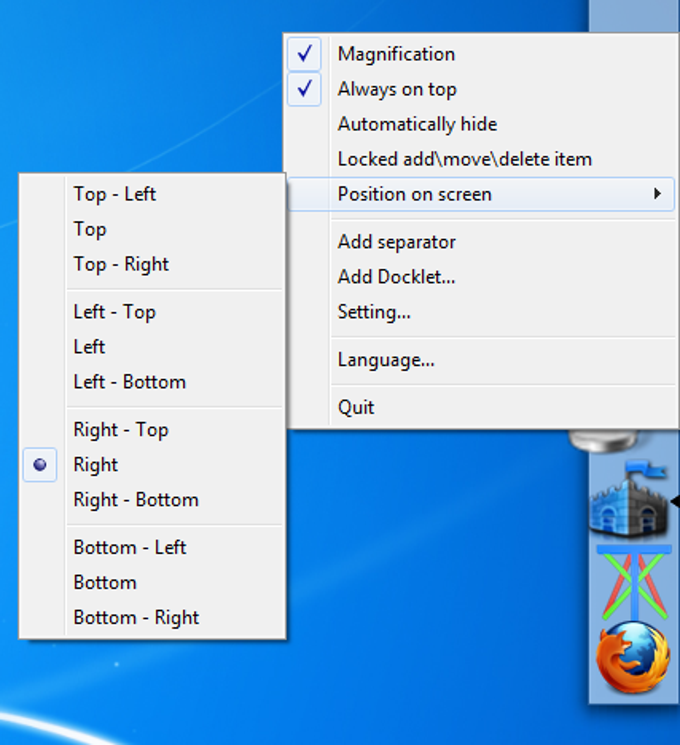This screenshot has height=745, width=680.
Task: Open Add Docklet... dialog
Action: click(x=480, y=277)
